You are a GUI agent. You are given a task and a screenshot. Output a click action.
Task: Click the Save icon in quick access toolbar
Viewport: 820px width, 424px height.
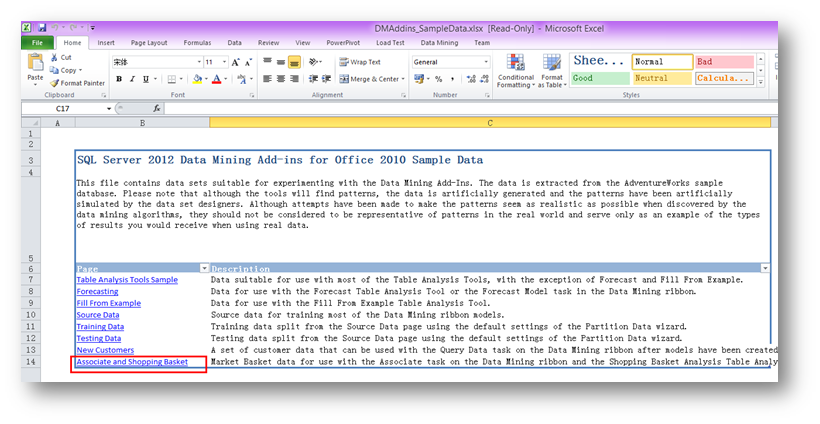point(42,28)
